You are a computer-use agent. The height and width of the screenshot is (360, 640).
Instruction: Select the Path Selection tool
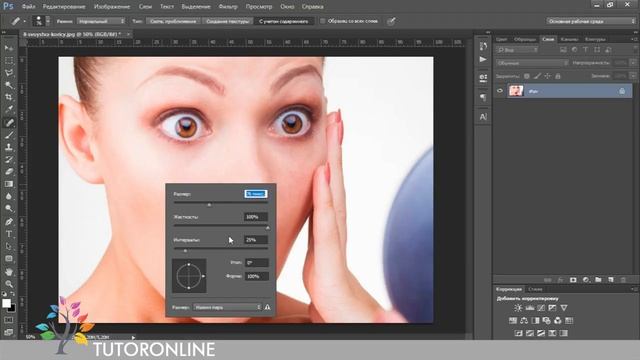coord(9,247)
